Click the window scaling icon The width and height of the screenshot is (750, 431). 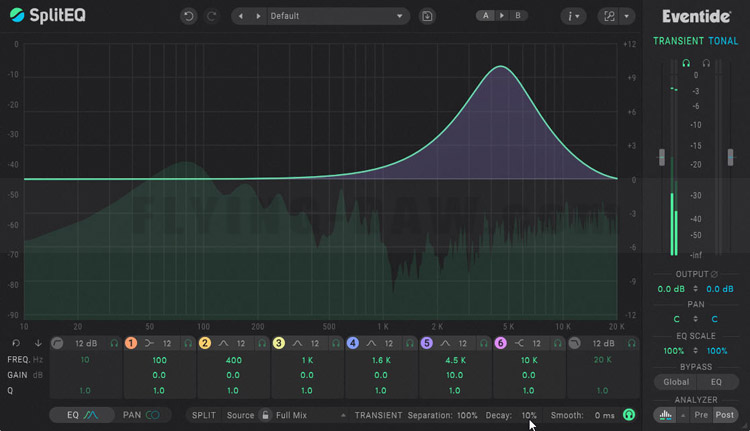[609, 16]
